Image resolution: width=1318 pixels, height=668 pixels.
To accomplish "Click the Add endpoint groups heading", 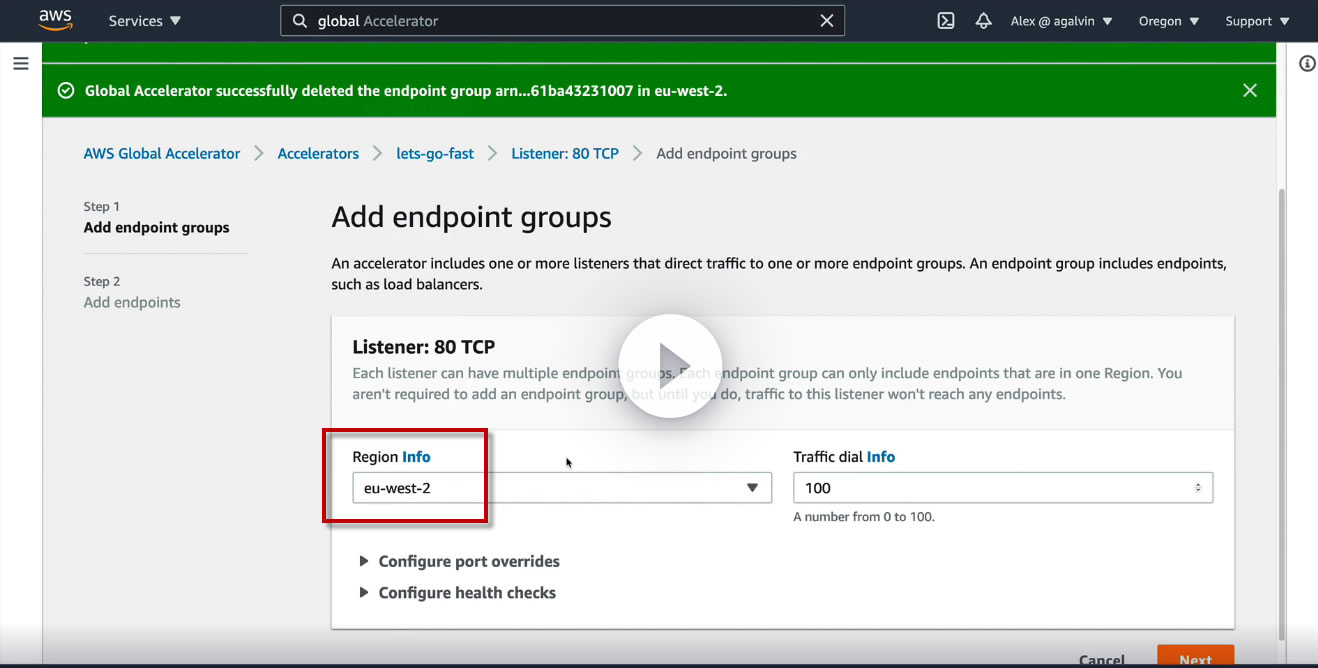I will point(471,217).
